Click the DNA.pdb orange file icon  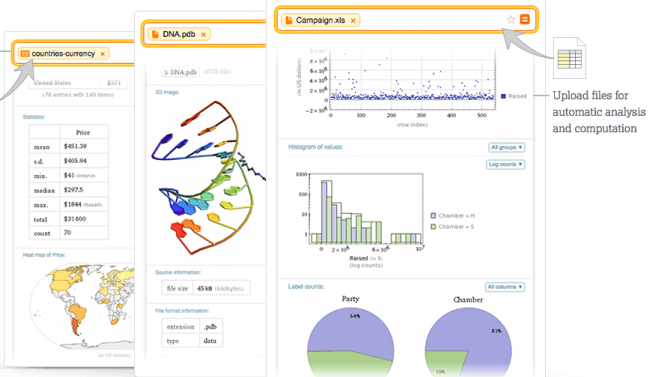click(x=155, y=34)
